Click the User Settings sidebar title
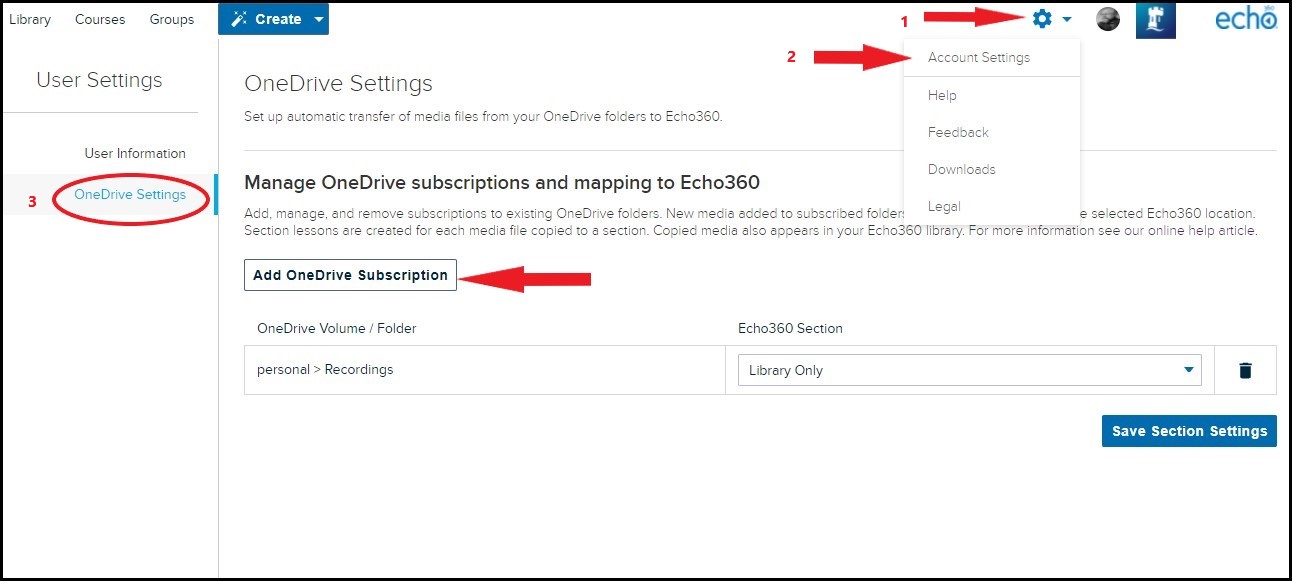 tap(99, 80)
